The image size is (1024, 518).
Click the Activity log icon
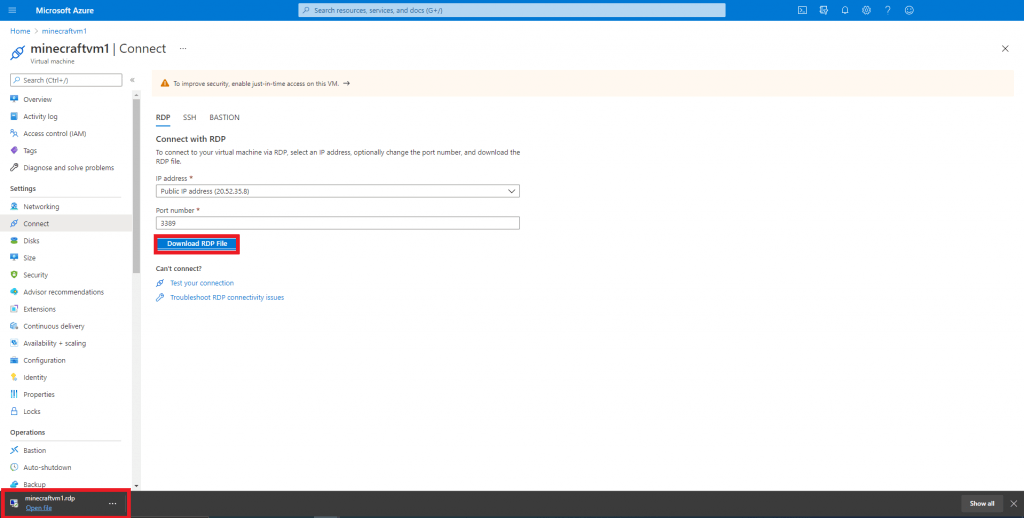click(14, 116)
